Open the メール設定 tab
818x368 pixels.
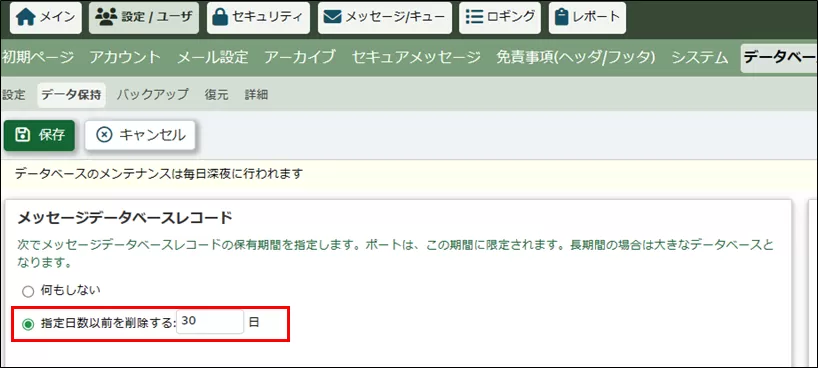click(x=212, y=57)
